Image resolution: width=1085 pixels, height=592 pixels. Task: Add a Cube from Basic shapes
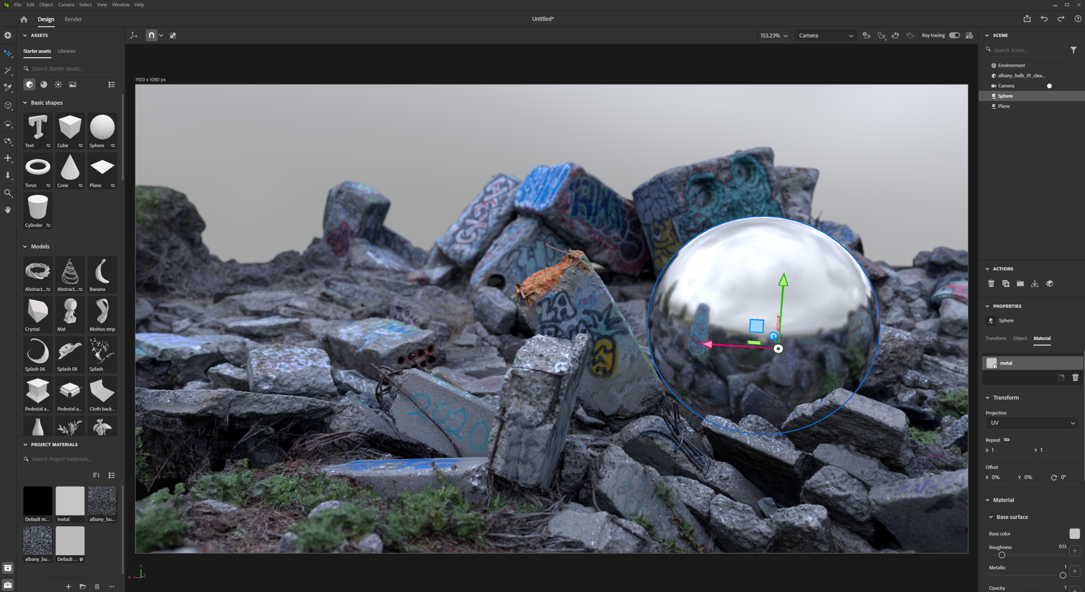[x=70, y=126]
